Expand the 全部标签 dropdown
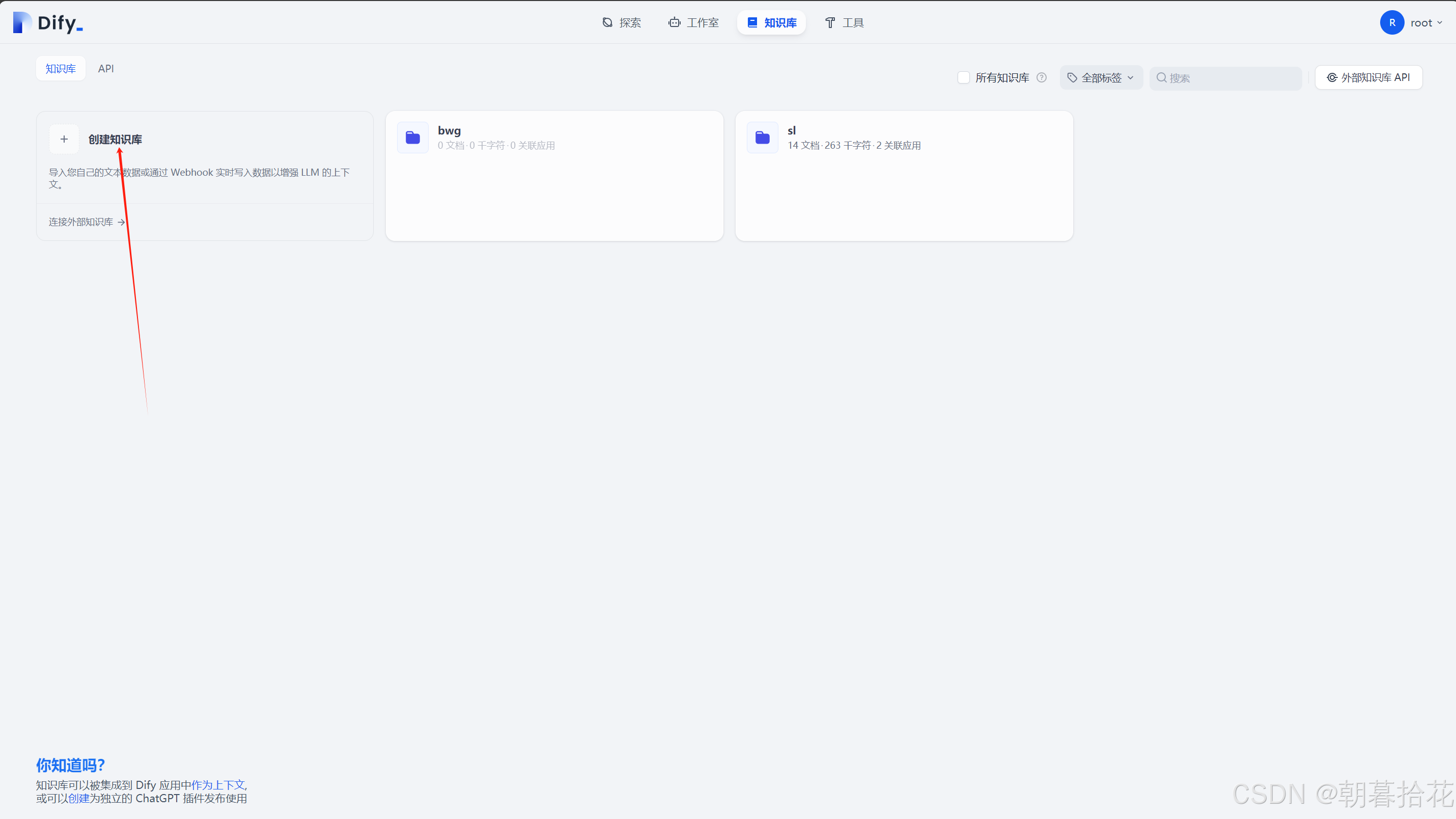Viewport: 1456px width, 819px height. (1101, 77)
